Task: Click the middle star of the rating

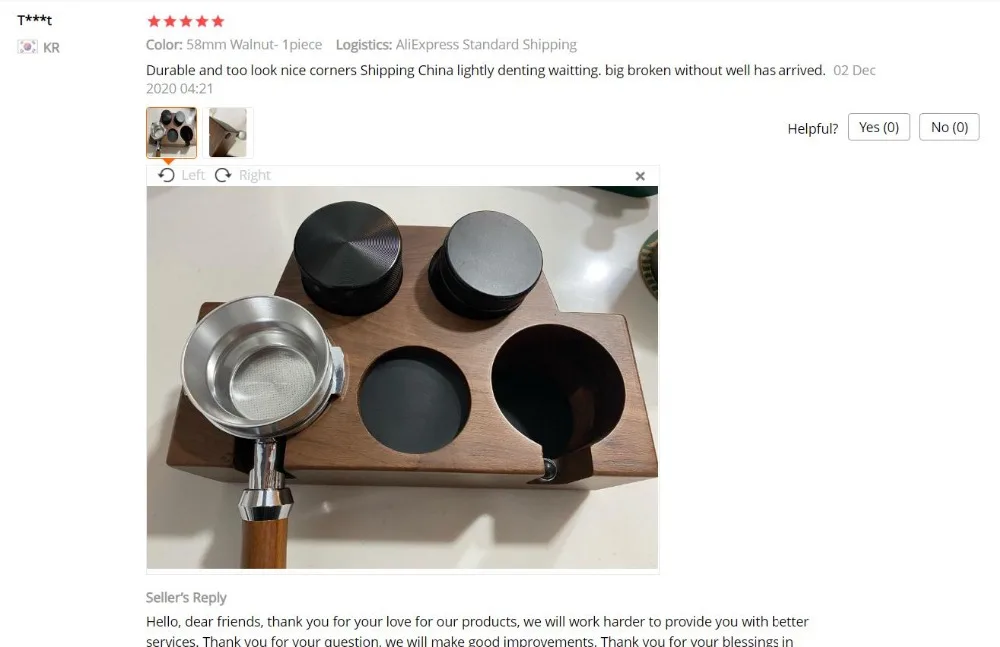Action: coord(186,21)
